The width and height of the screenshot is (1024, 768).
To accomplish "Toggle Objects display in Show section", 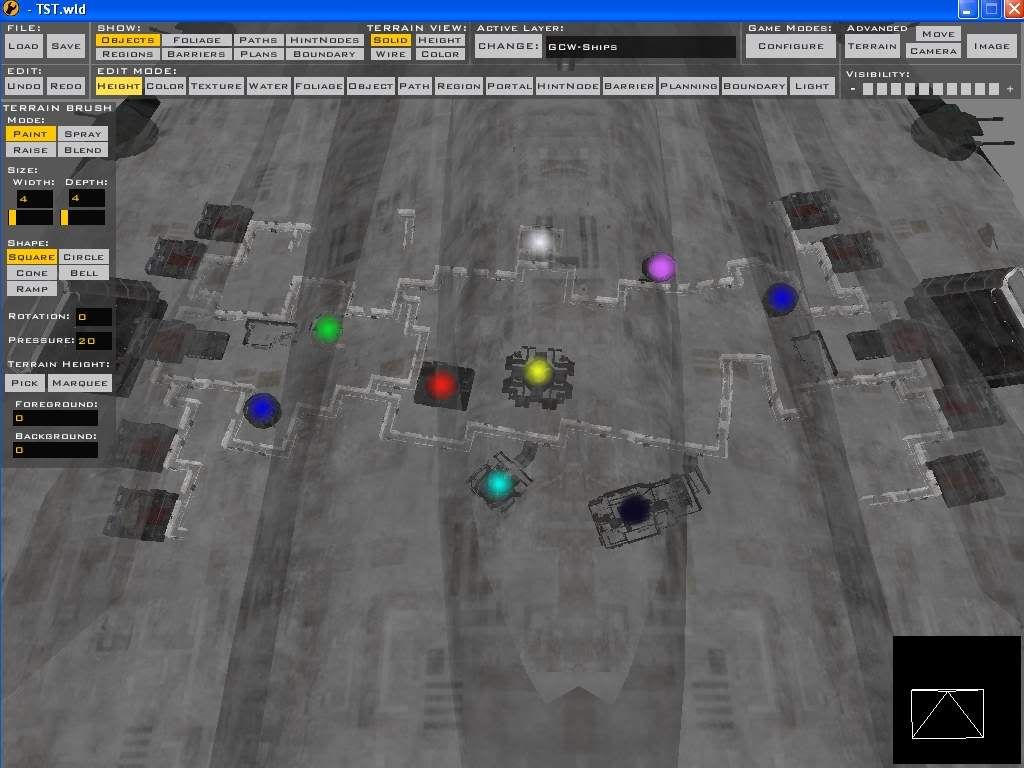I will pyautogui.click(x=128, y=40).
